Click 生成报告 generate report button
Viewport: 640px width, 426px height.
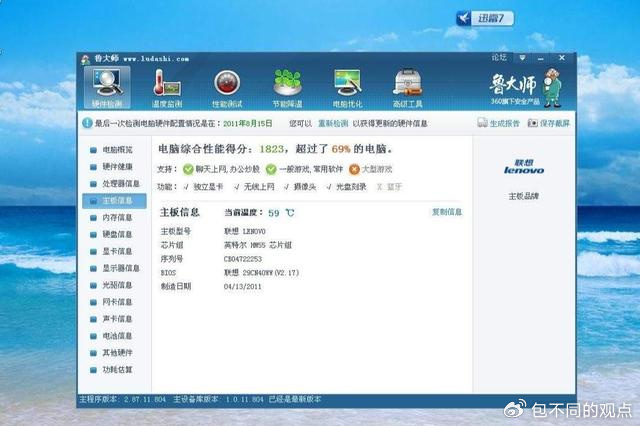(x=499, y=123)
